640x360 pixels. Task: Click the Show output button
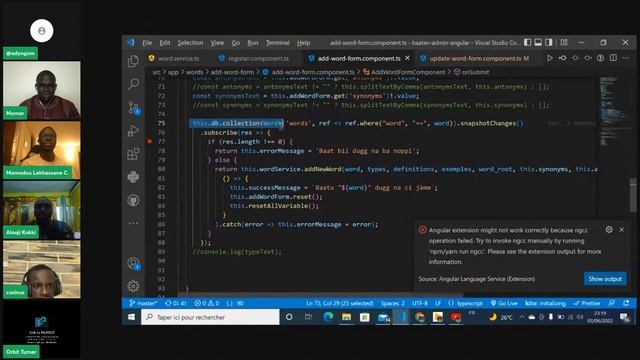[605, 279]
